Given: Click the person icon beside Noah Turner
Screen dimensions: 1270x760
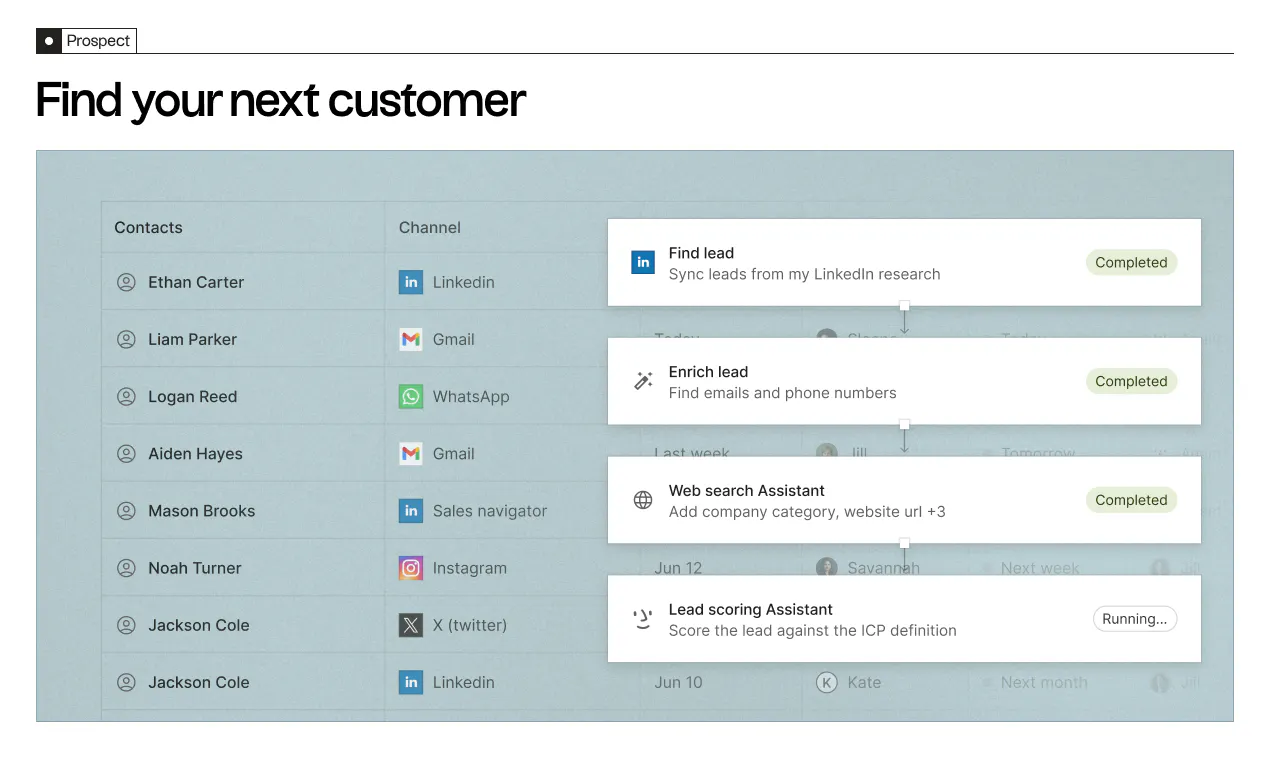Looking at the screenshot, I should pos(126,568).
